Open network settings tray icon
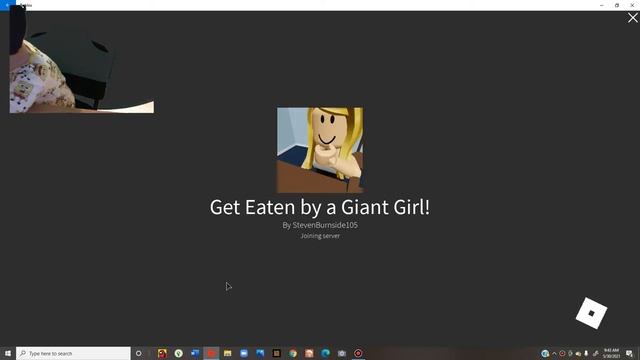 click(x=596, y=353)
